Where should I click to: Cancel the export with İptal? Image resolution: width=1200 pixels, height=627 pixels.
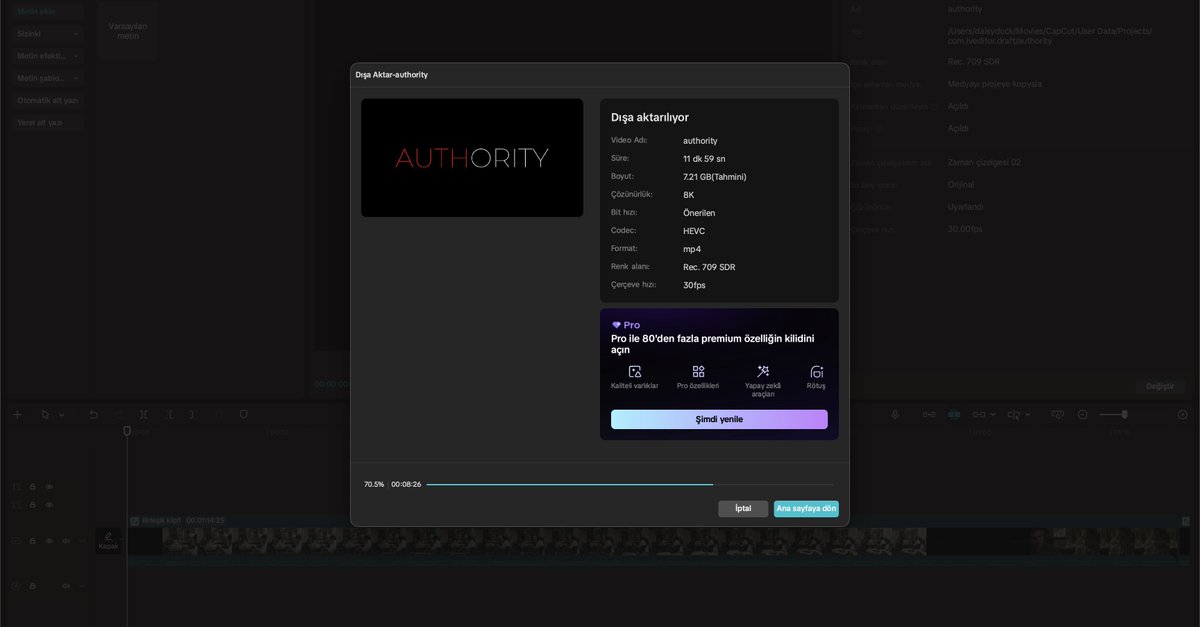tap(743, 508)
